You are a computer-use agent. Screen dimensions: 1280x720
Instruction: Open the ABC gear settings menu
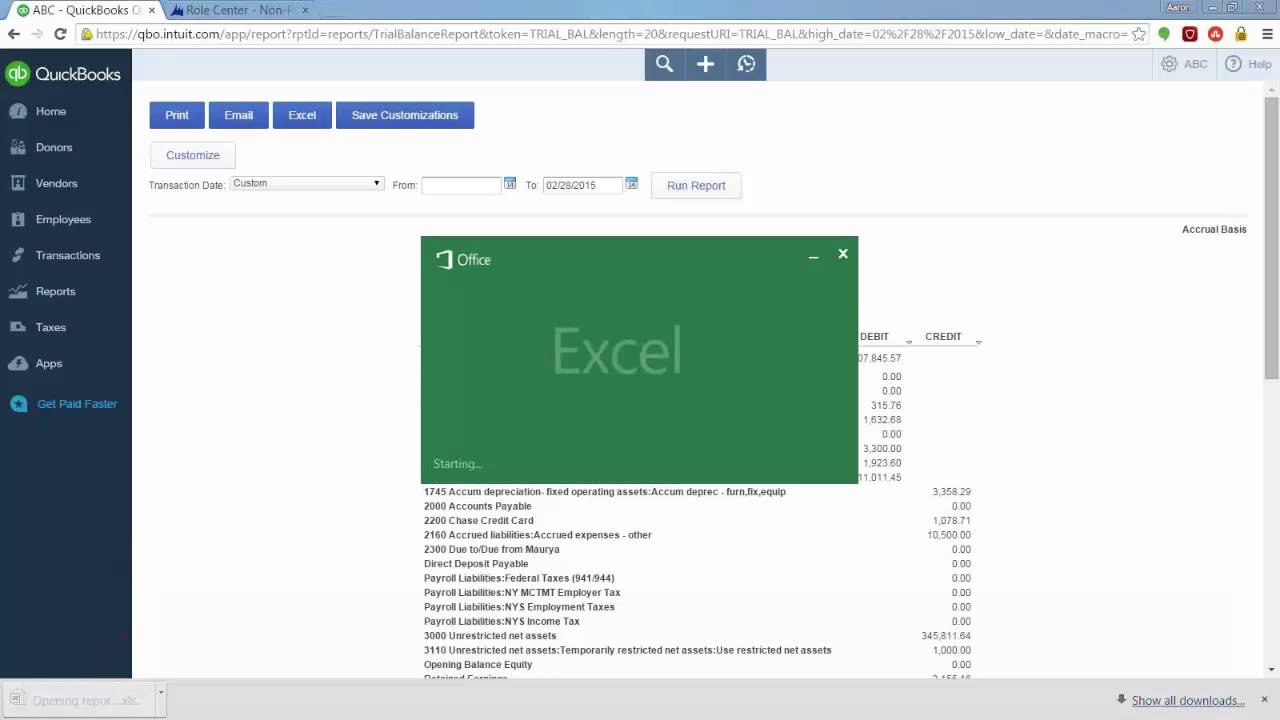(x=1184, y=64)
